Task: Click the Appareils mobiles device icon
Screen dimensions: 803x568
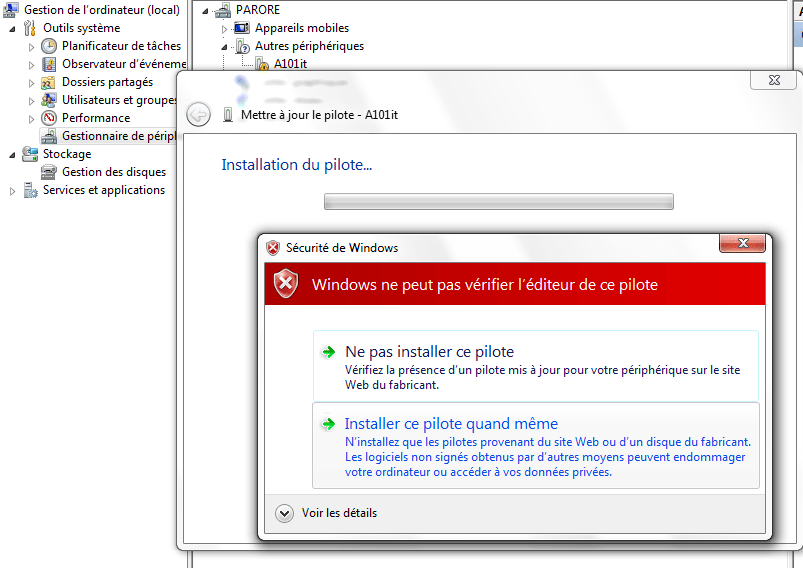Action: [242, 28]
